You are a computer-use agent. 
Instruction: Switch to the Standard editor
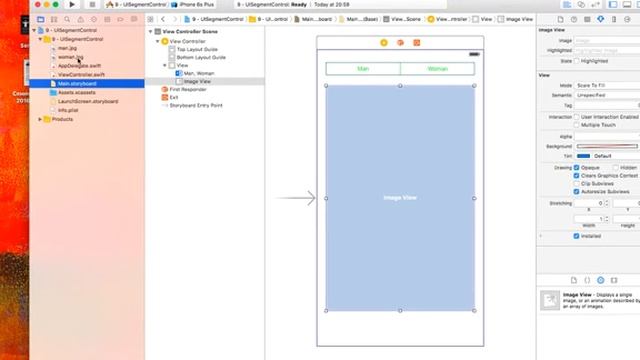567,4
